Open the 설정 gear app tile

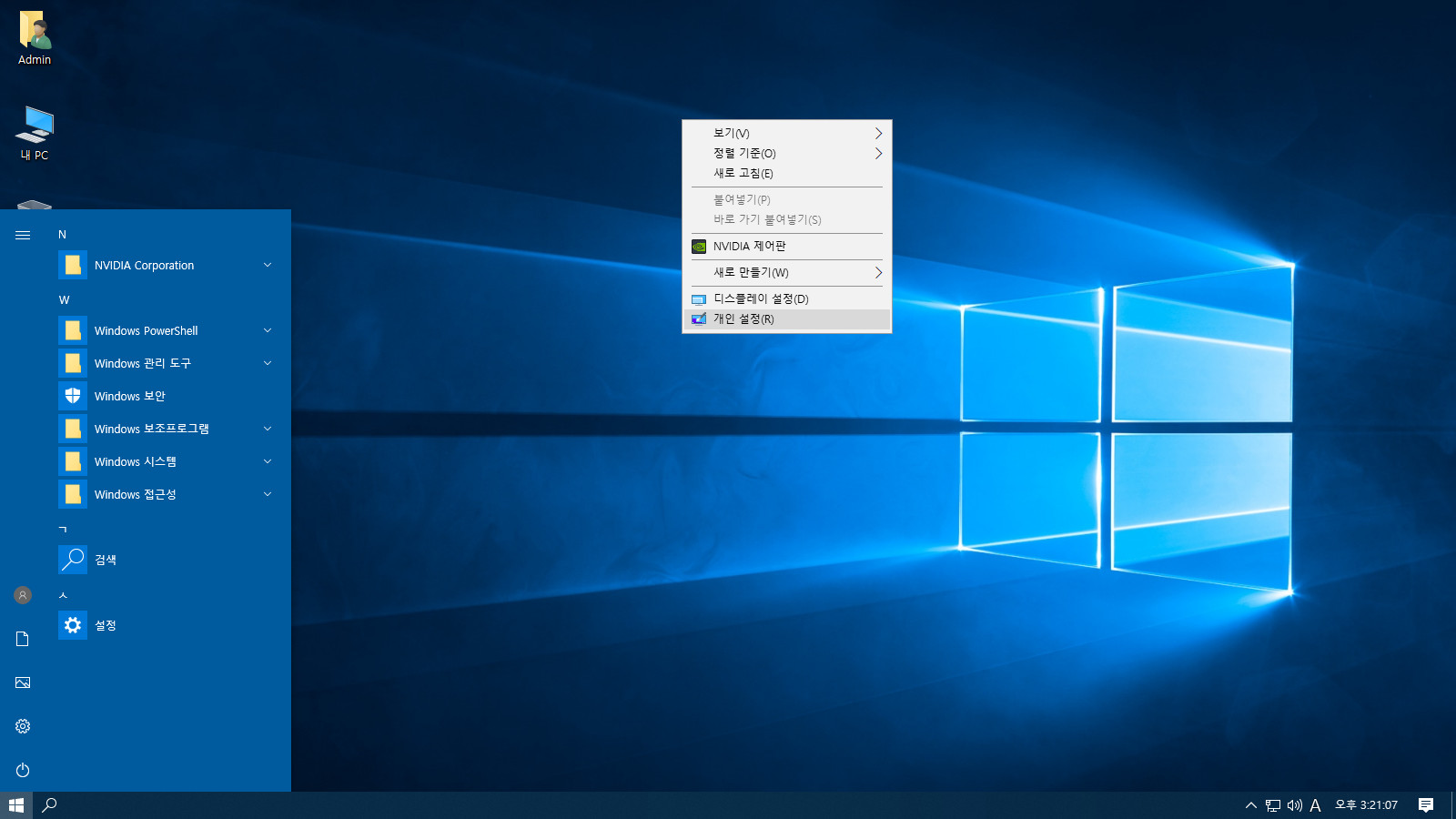(73, 625)
